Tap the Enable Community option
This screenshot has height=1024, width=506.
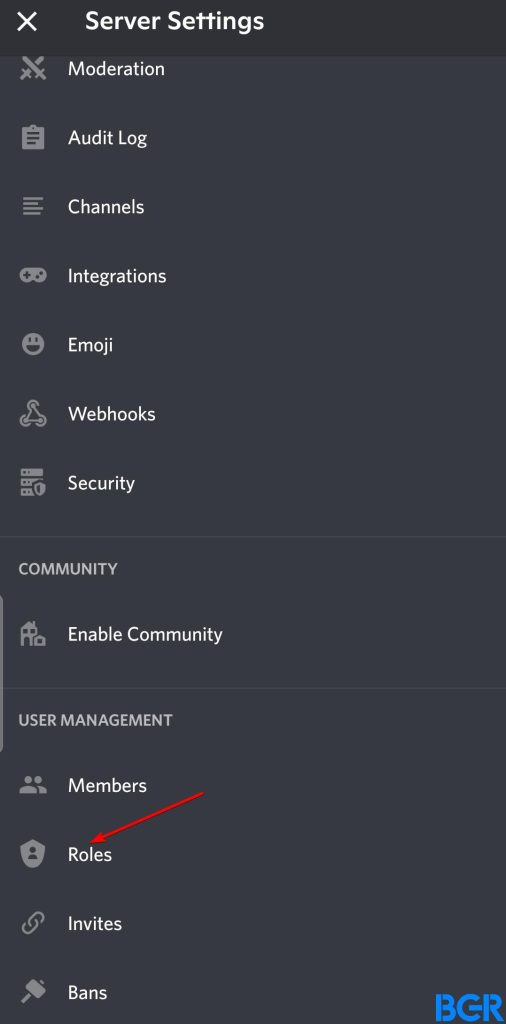coord(253,633)
